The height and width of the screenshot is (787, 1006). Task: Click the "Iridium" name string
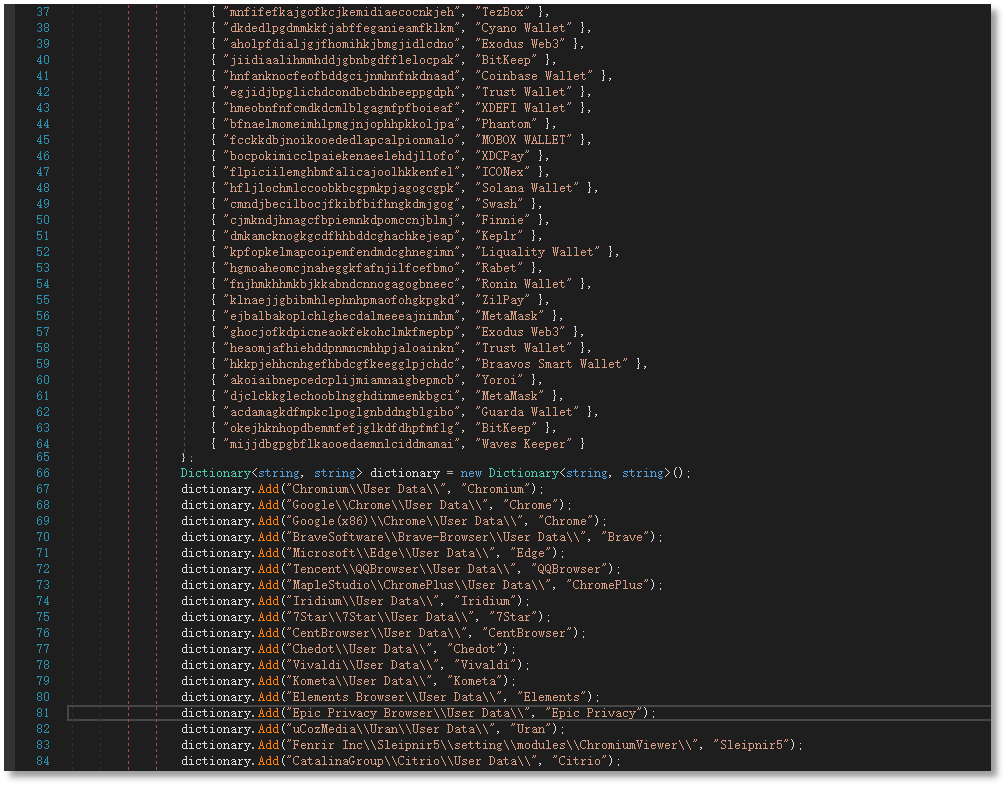point(486,602)
